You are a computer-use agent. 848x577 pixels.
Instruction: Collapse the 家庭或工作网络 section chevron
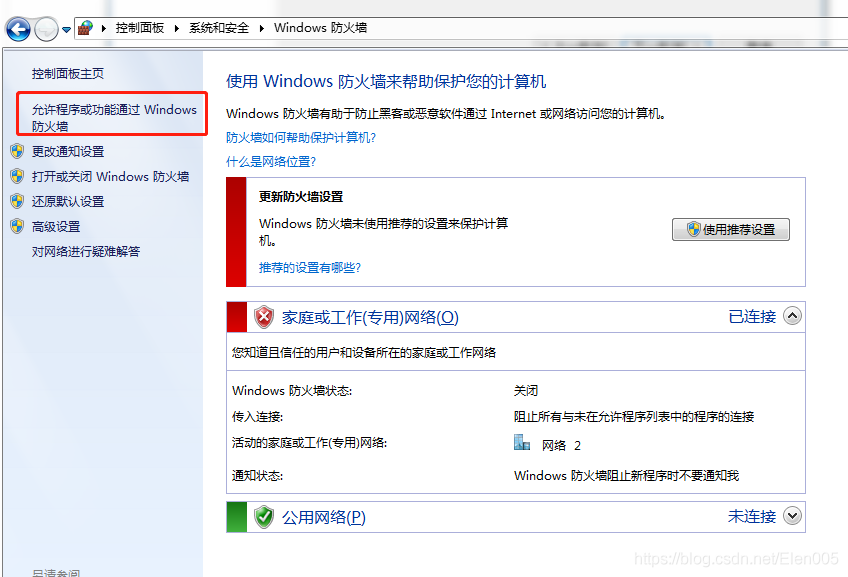792,316
